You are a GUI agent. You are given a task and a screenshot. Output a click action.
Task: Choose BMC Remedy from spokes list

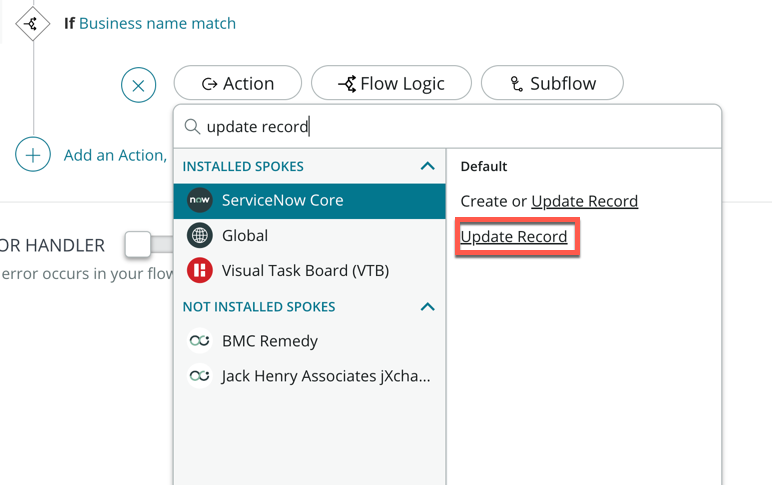pos(269,341)
